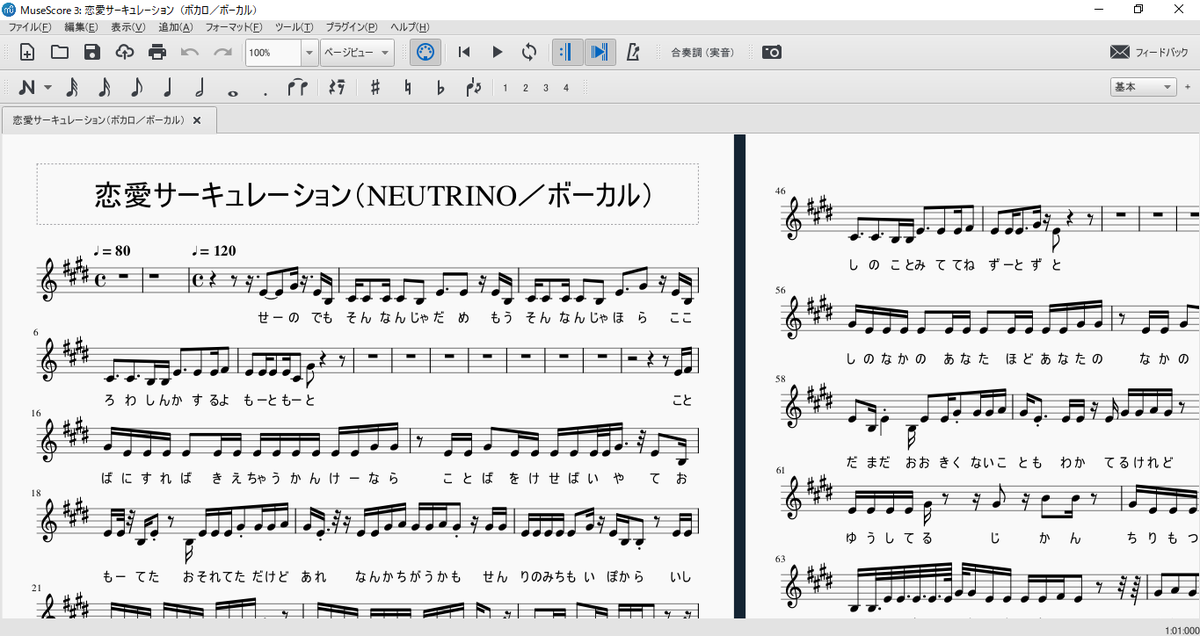This screenshot has width=1200, height=636.
Task: Undo the last action
Action: coord(190,52)
